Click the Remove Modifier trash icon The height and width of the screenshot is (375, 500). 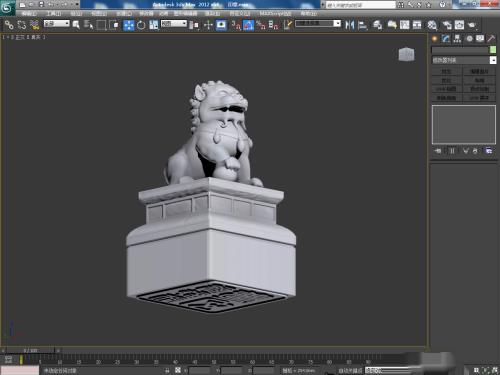[x=475, y=151]
